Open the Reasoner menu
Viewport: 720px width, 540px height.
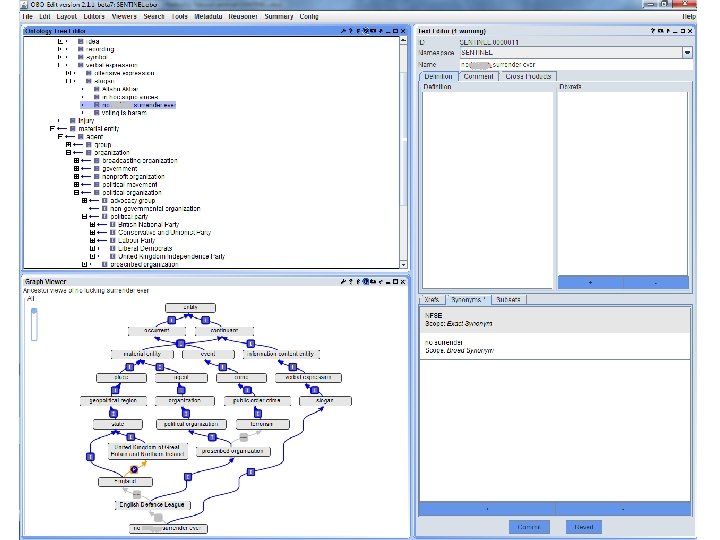click(243, 17)
